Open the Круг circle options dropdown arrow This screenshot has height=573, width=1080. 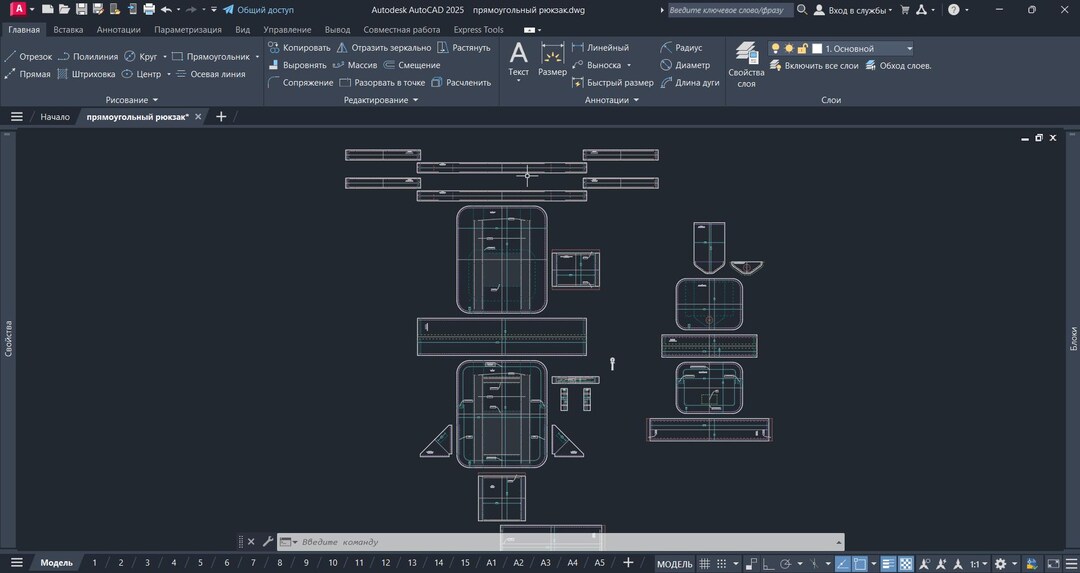pos(165,56)
